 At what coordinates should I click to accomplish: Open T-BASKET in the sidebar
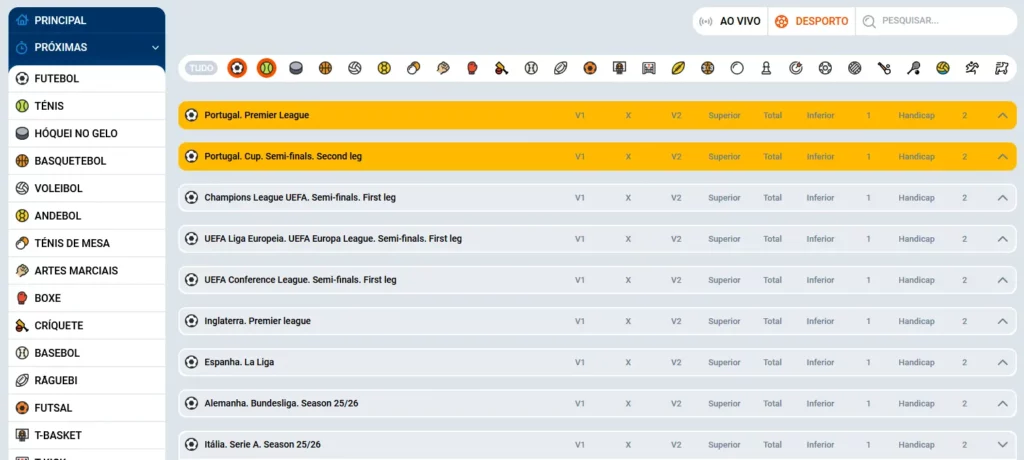point(86,435)
